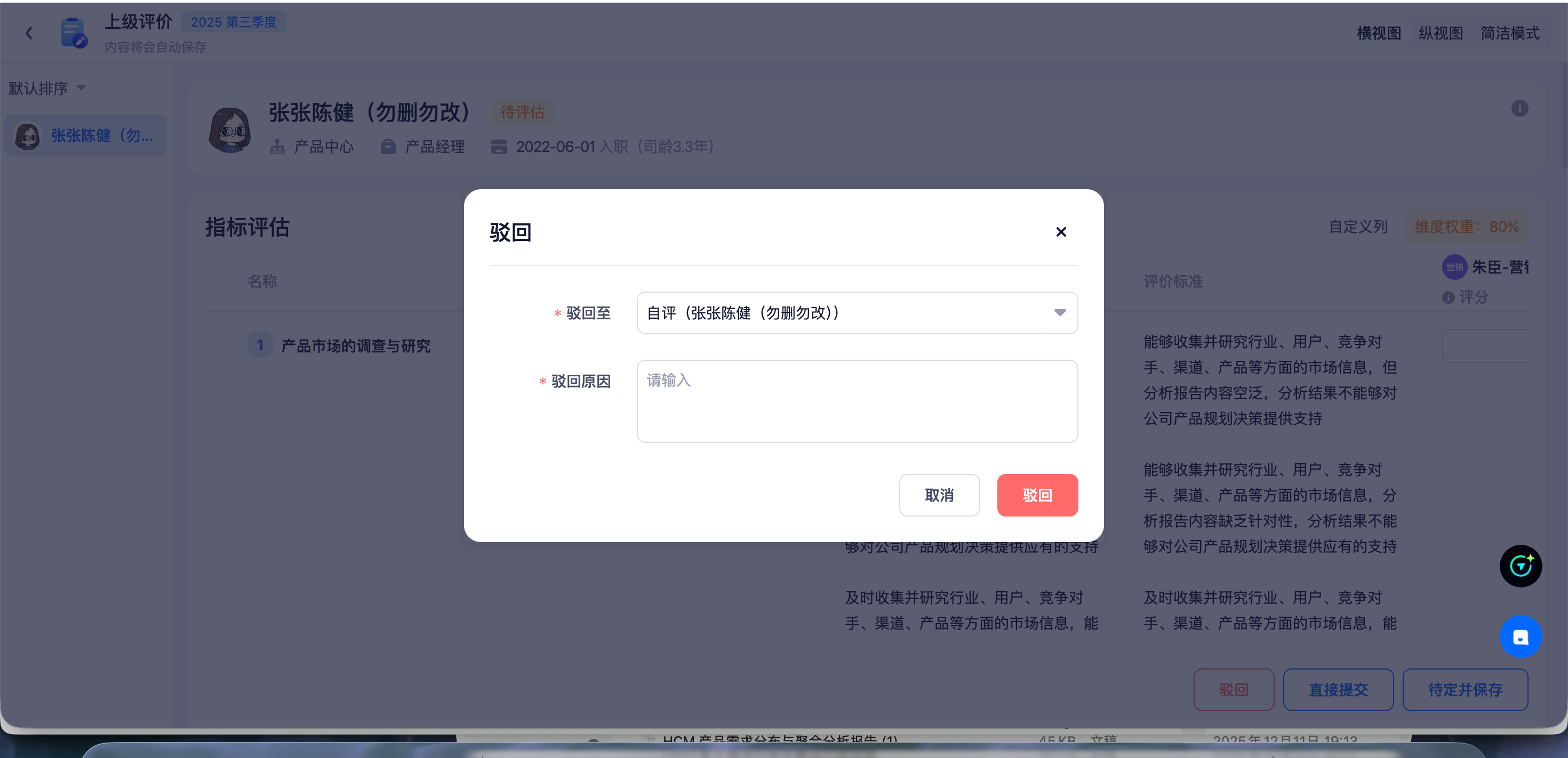The width and height of the screenshot is (1568, 758).
Task: Open the info icon on employee card
Action: coord(1519,108)
